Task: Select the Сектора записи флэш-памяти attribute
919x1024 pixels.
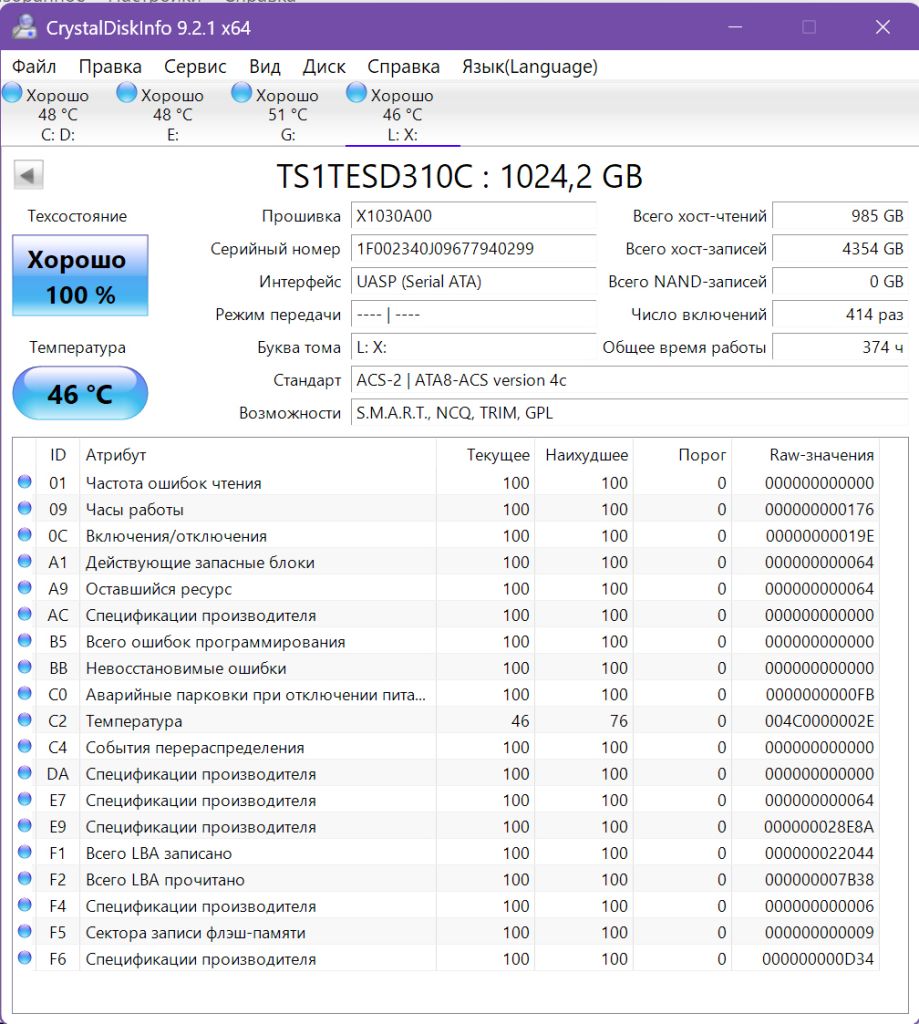Action: [195, 933]
